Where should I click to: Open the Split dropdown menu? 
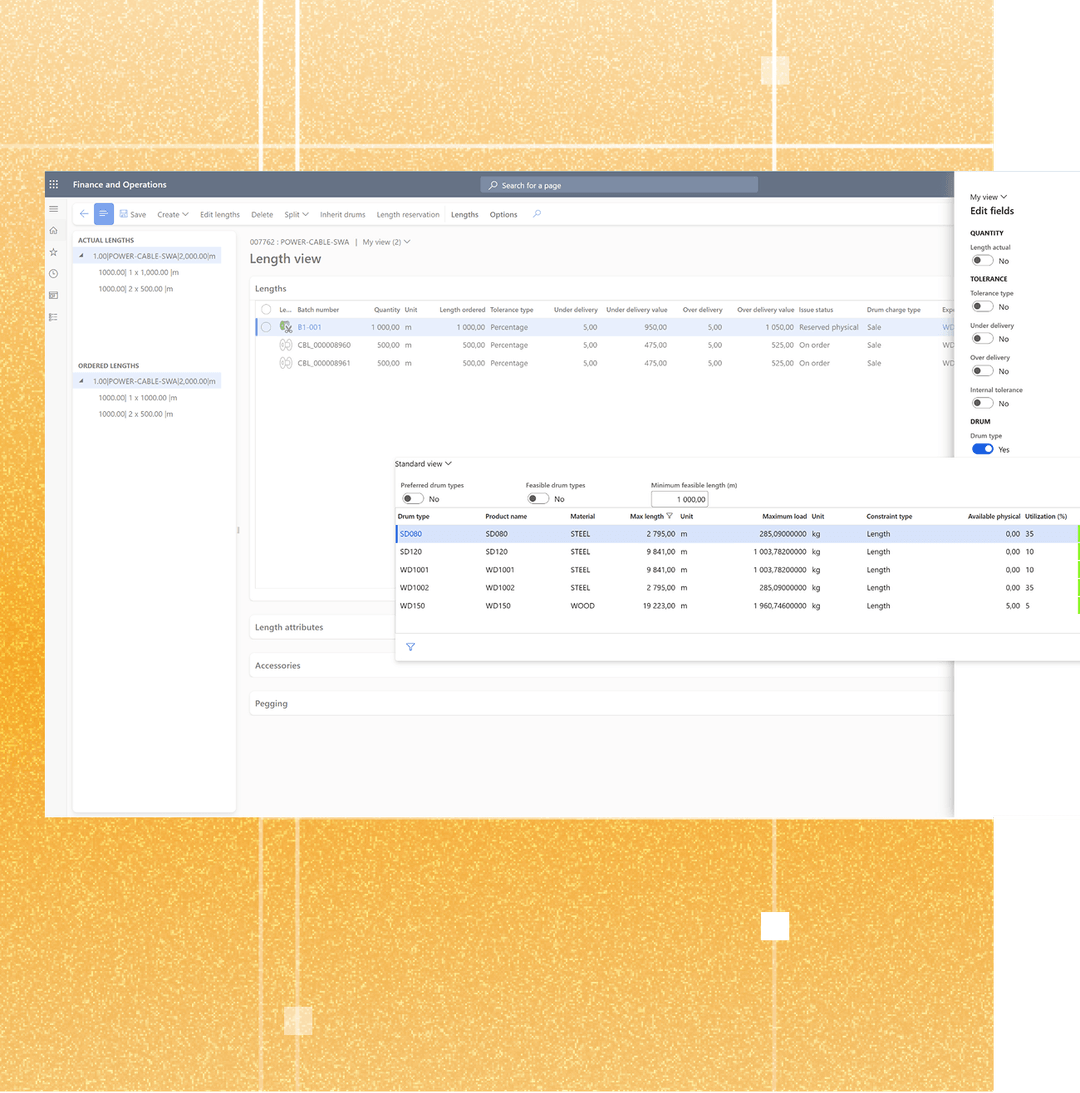click(296, 214)
